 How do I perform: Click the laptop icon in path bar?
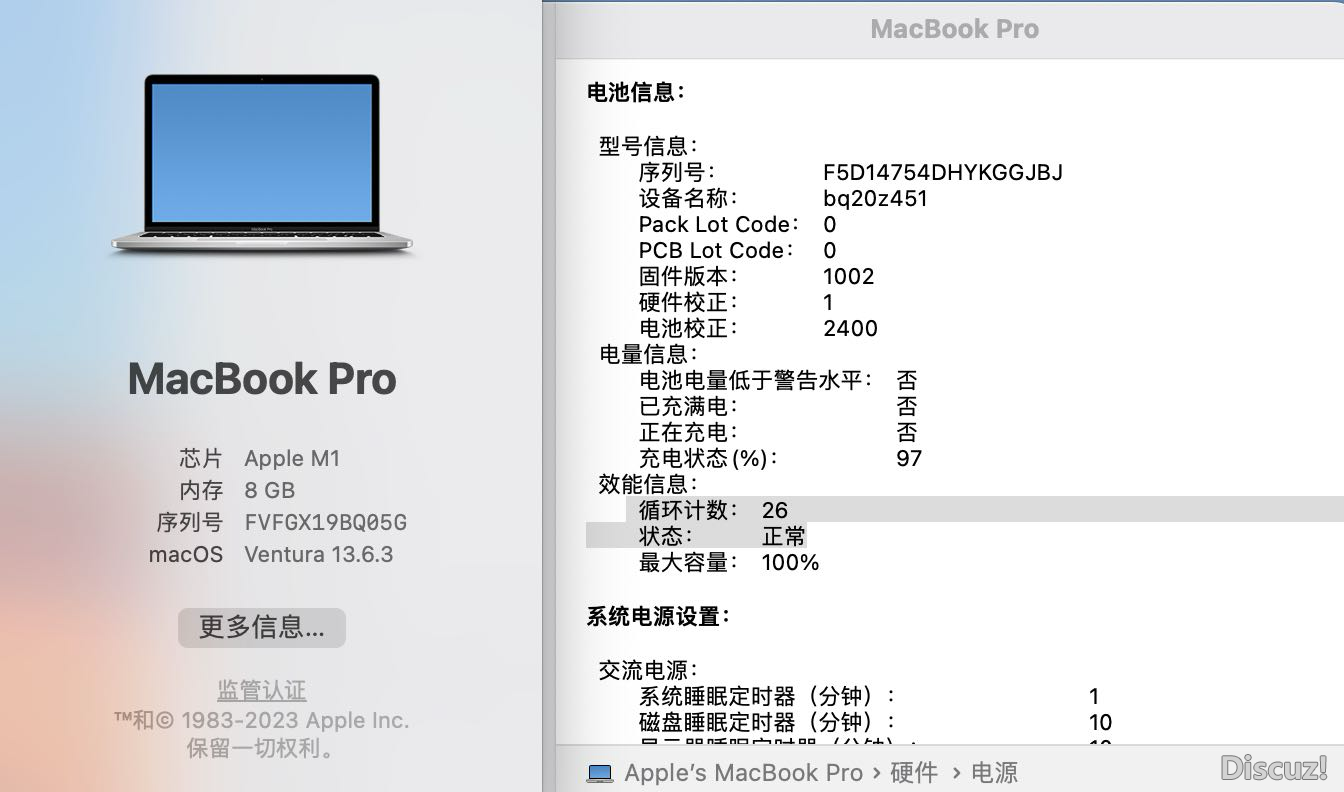pos(600,773)
